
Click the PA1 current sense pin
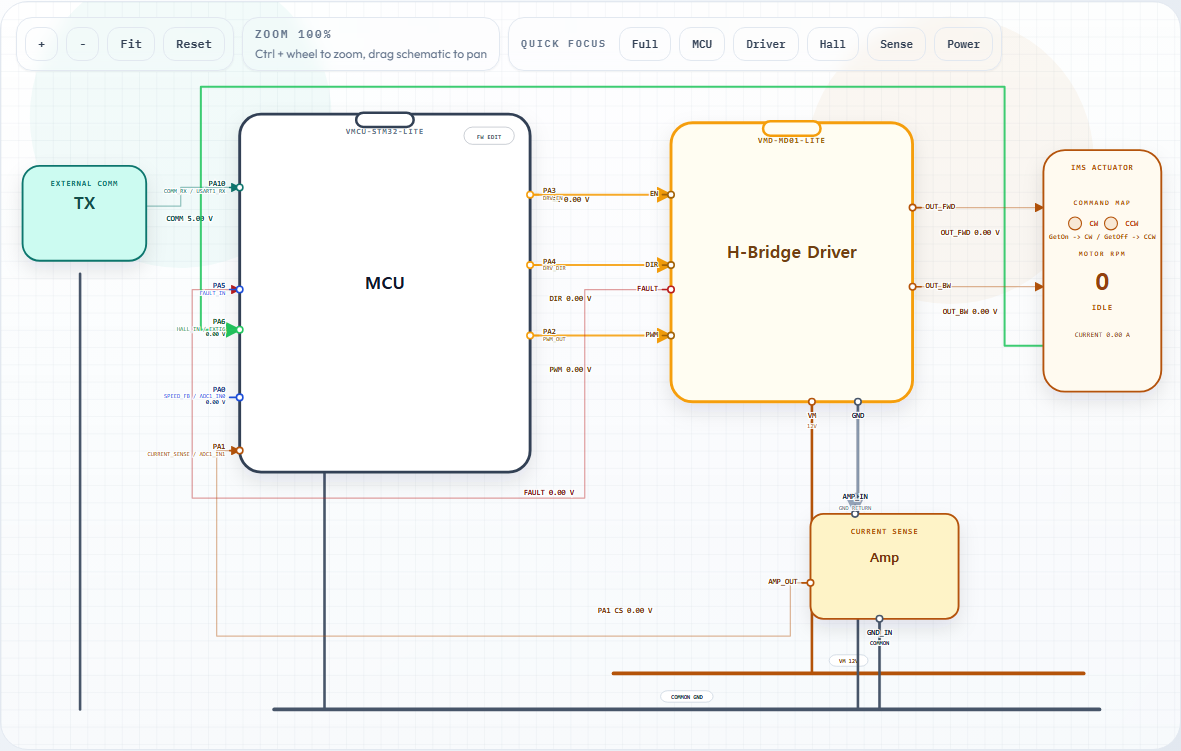point(240,450)
